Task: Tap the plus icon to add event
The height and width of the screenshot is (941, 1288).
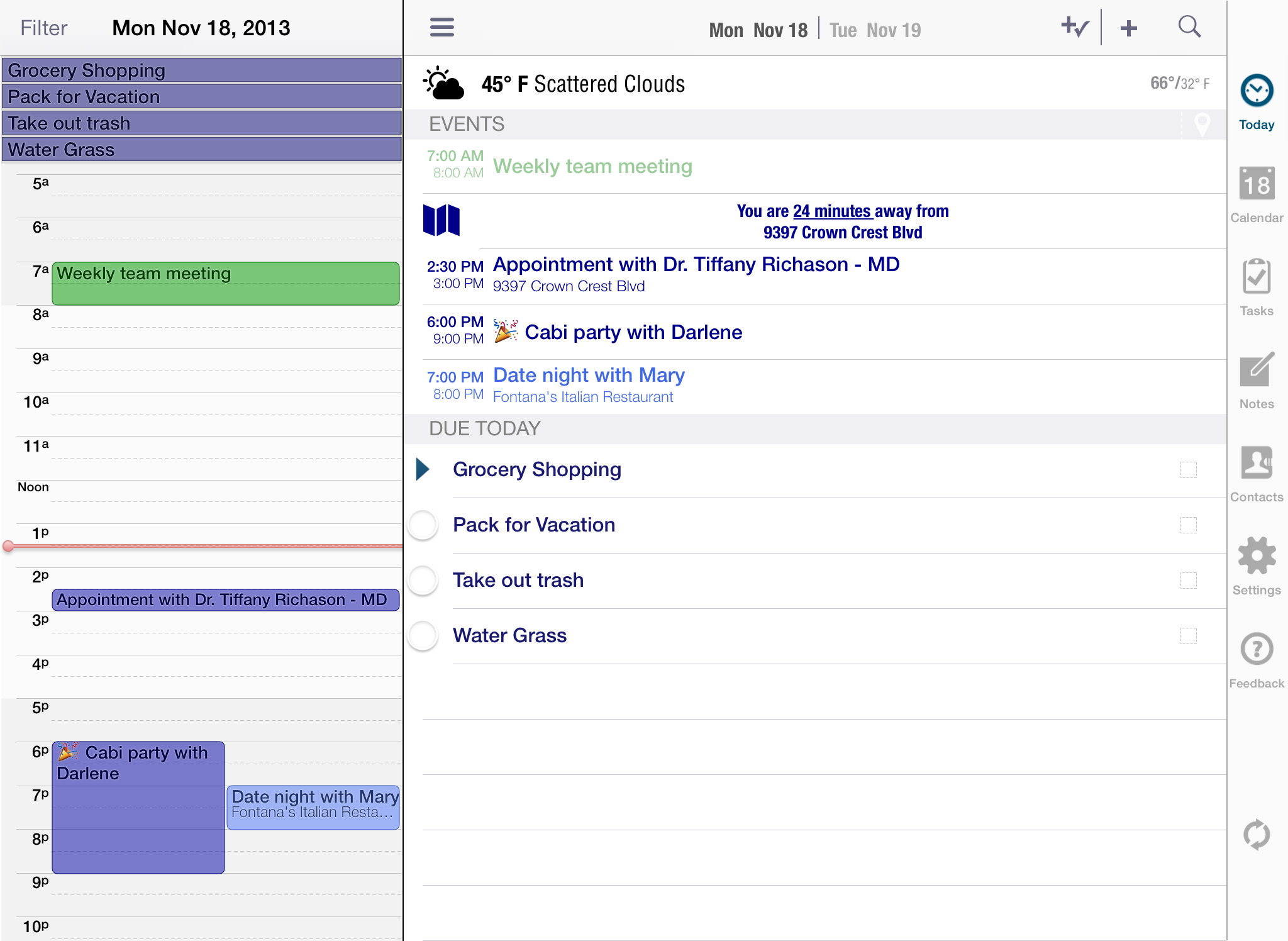Action: 1128,28
